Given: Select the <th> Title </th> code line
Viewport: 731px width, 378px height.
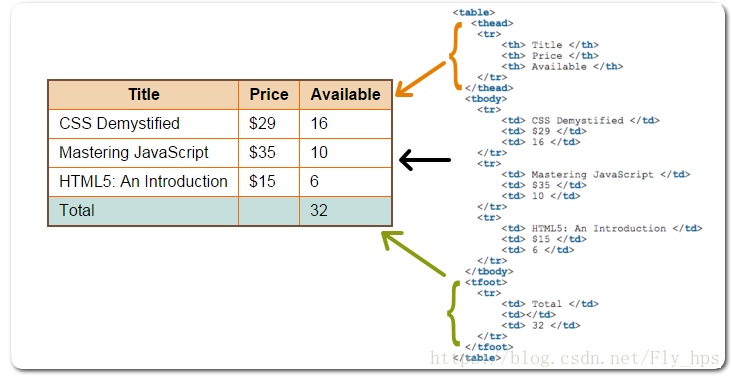Looking at the screenshot, I should click(550, 45).
